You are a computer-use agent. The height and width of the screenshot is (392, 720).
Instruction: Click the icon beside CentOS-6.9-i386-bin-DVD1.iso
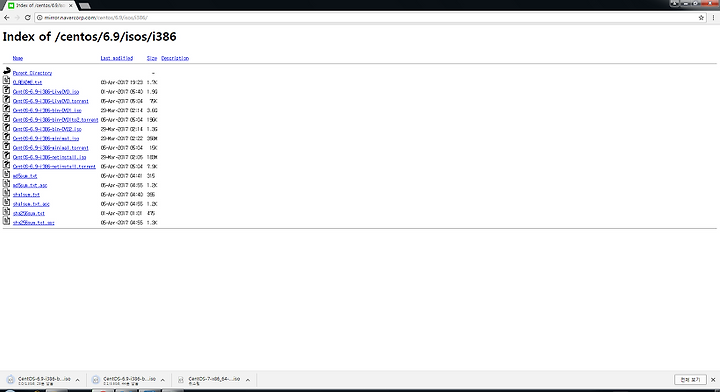pyautogui.click(x=6, y=109)
